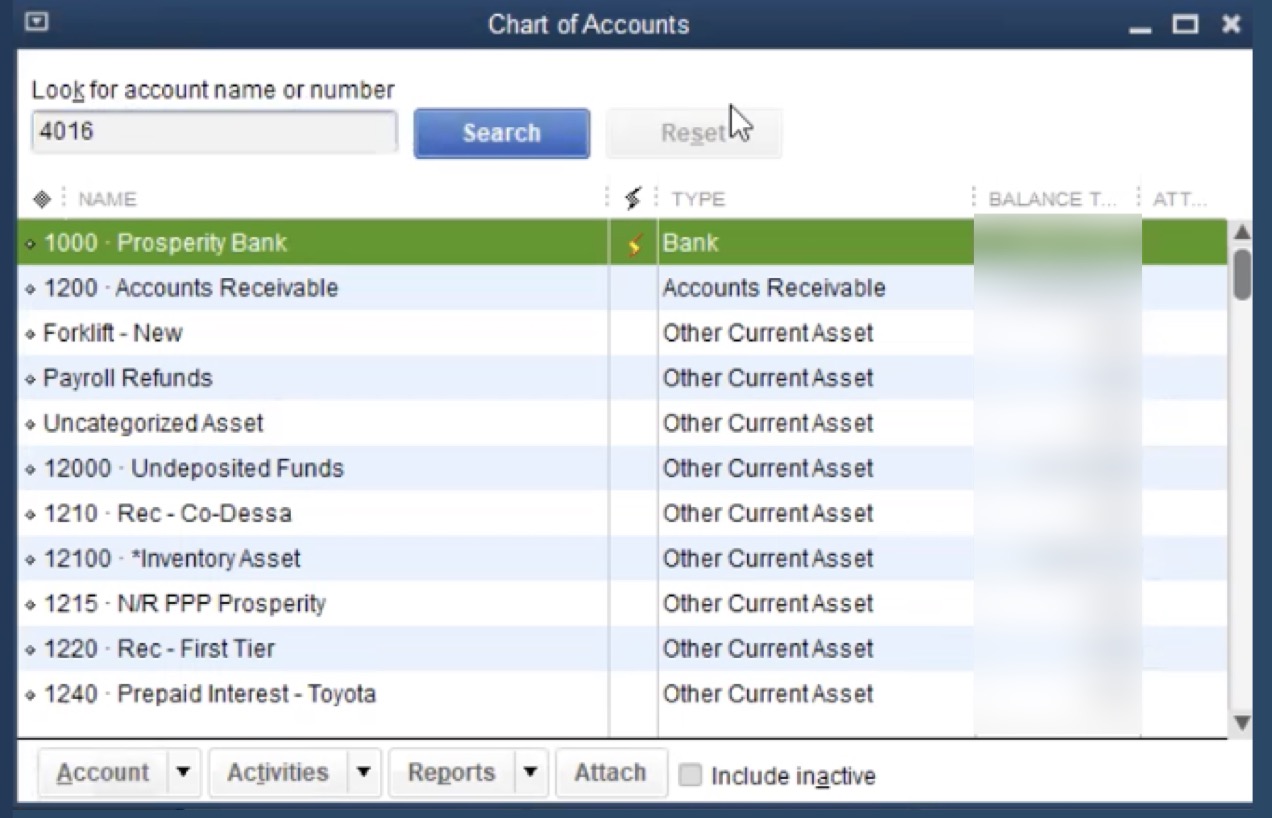This screenshot has height=818, width=1272.
Task: Click the diamond marker beside Forklift - New
Action: click(x=30, y=334)
